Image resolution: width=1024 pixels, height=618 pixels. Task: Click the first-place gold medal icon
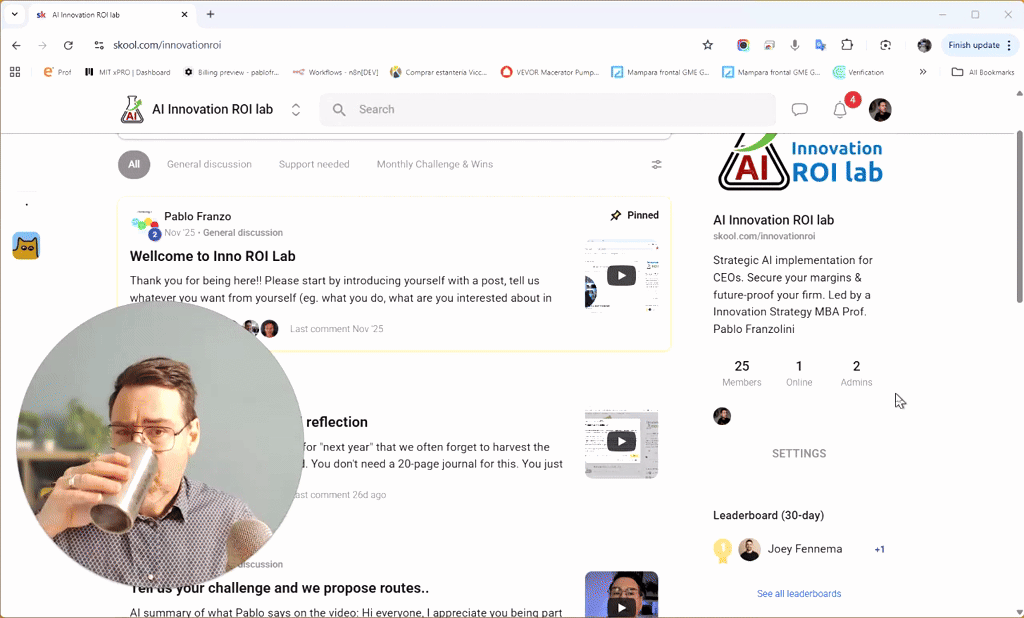tap(722, 550)
